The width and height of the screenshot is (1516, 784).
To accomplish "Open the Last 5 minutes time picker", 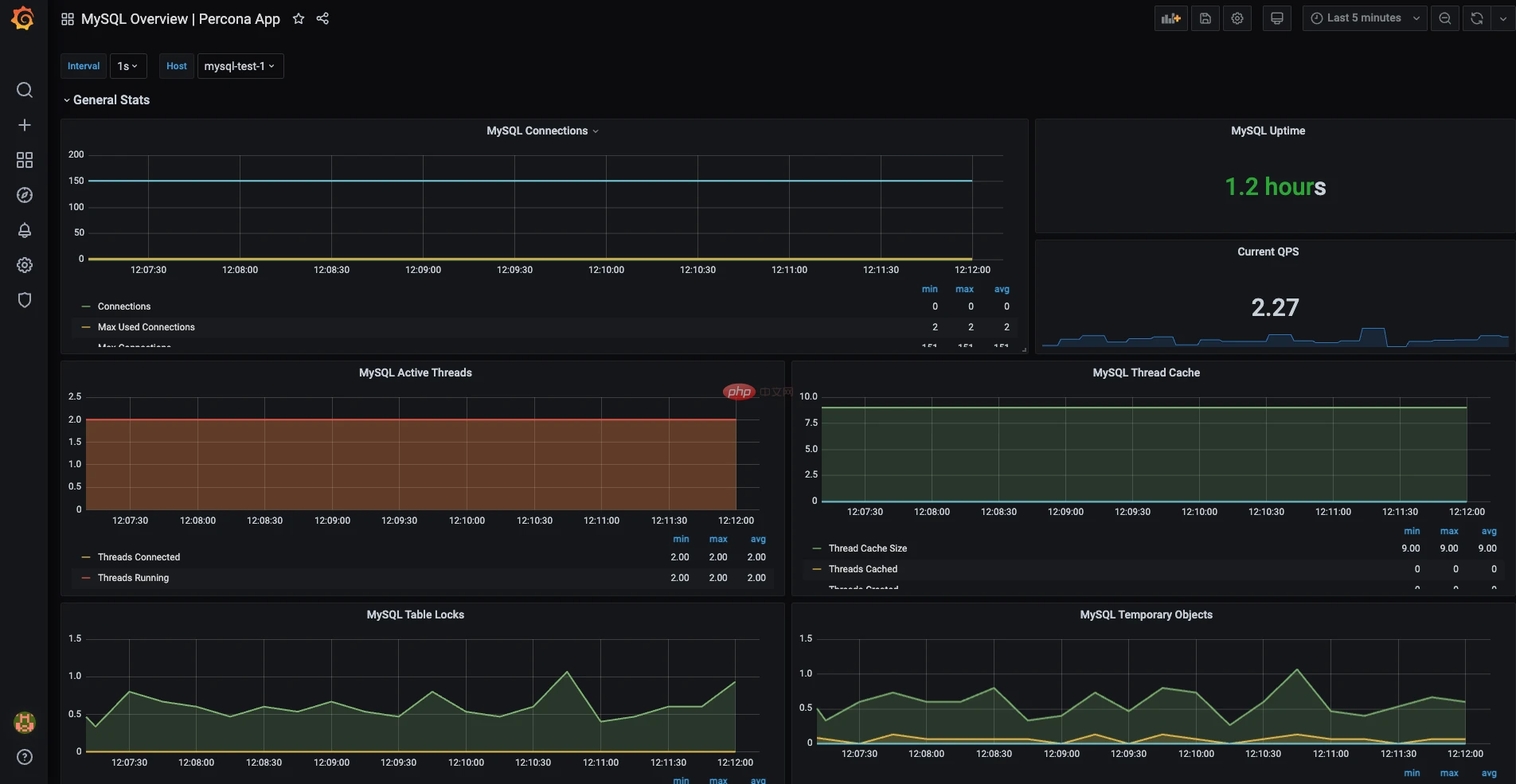I will (x=1363, y=18).
